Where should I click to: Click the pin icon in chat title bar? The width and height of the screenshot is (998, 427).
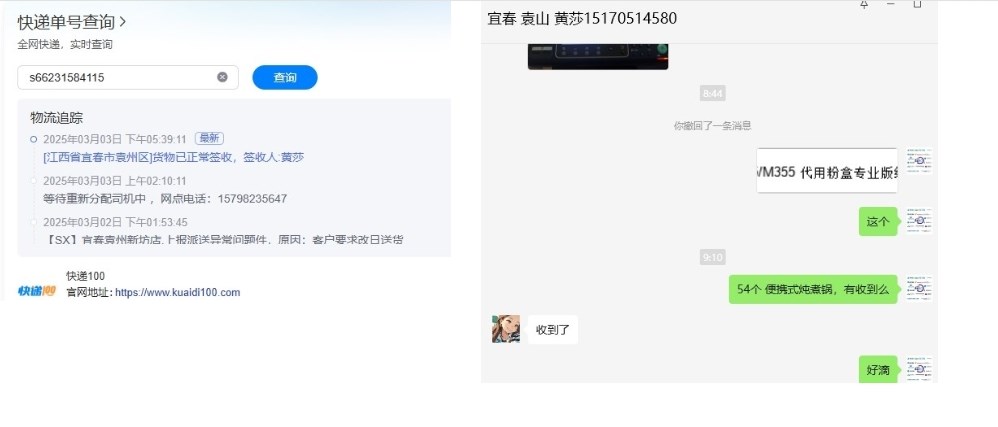tap(864, 4)
